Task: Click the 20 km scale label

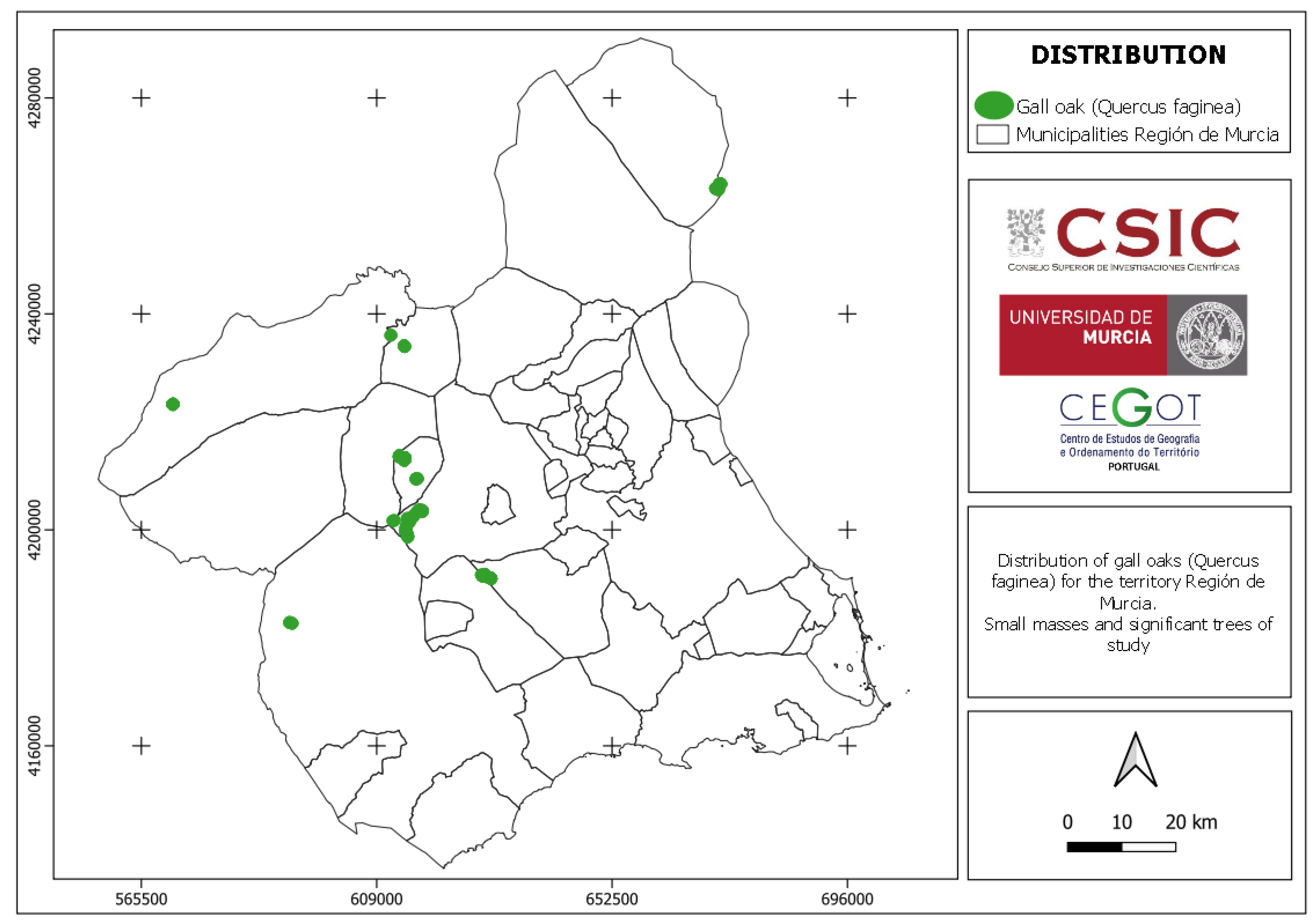Action: click(1190, 822)
